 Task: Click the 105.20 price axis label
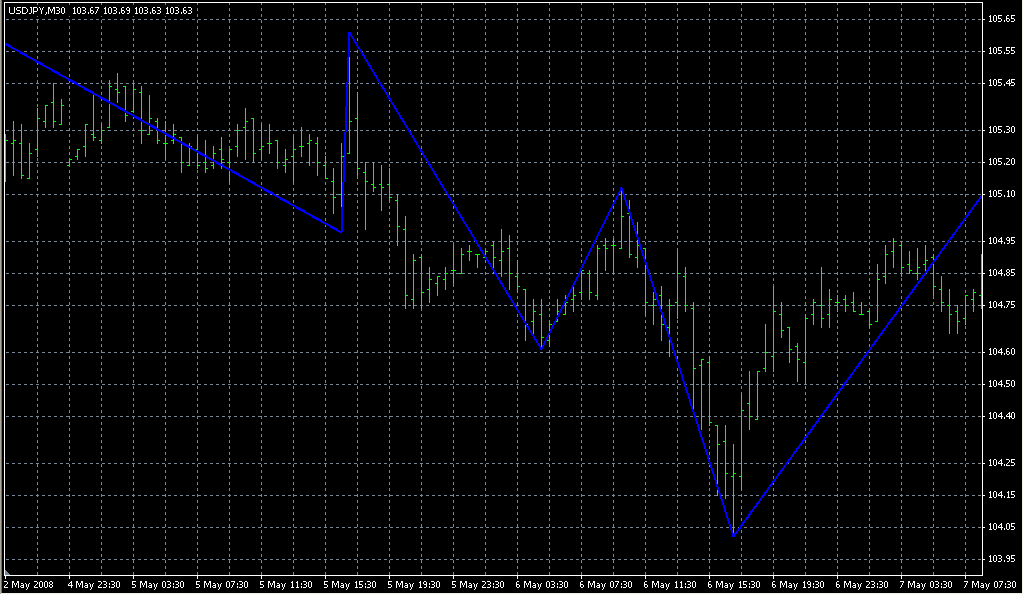pos(1001,162)
